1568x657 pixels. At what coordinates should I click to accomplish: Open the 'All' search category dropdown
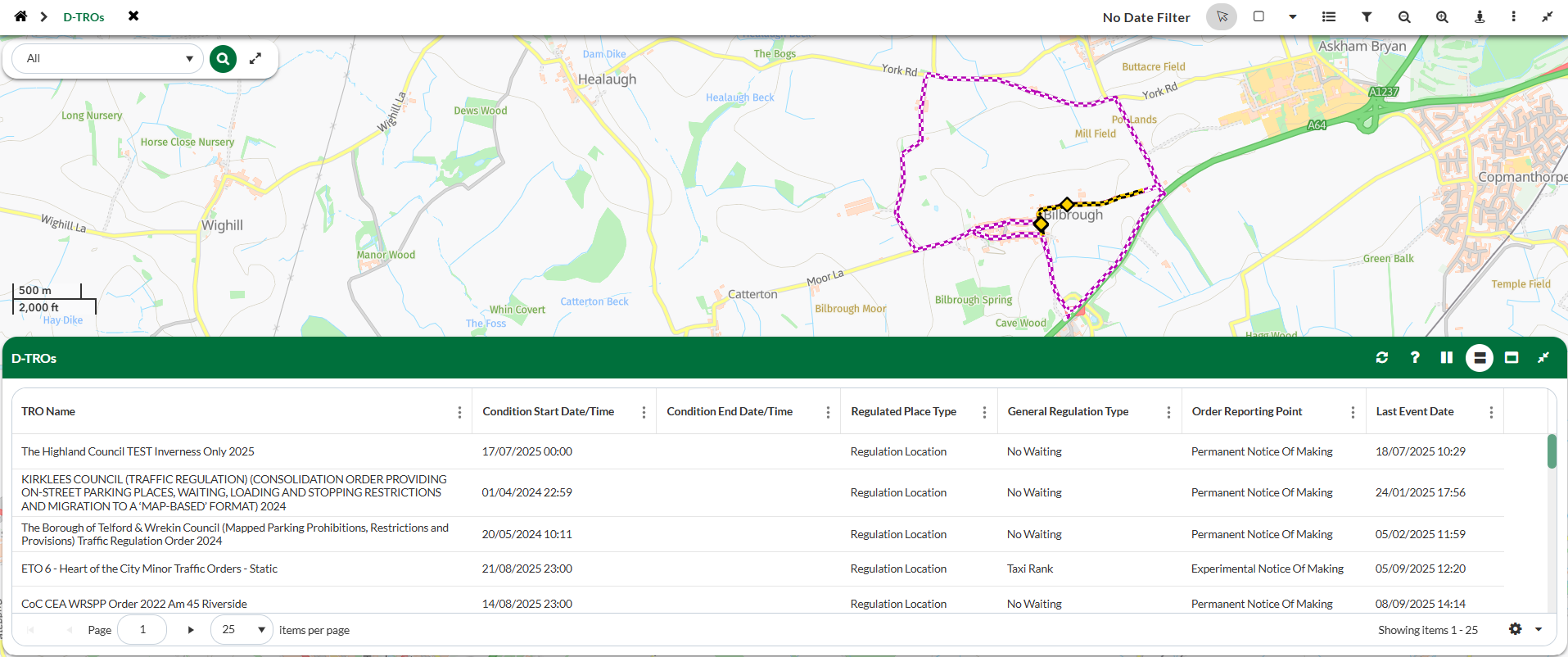tap(108, 59)
